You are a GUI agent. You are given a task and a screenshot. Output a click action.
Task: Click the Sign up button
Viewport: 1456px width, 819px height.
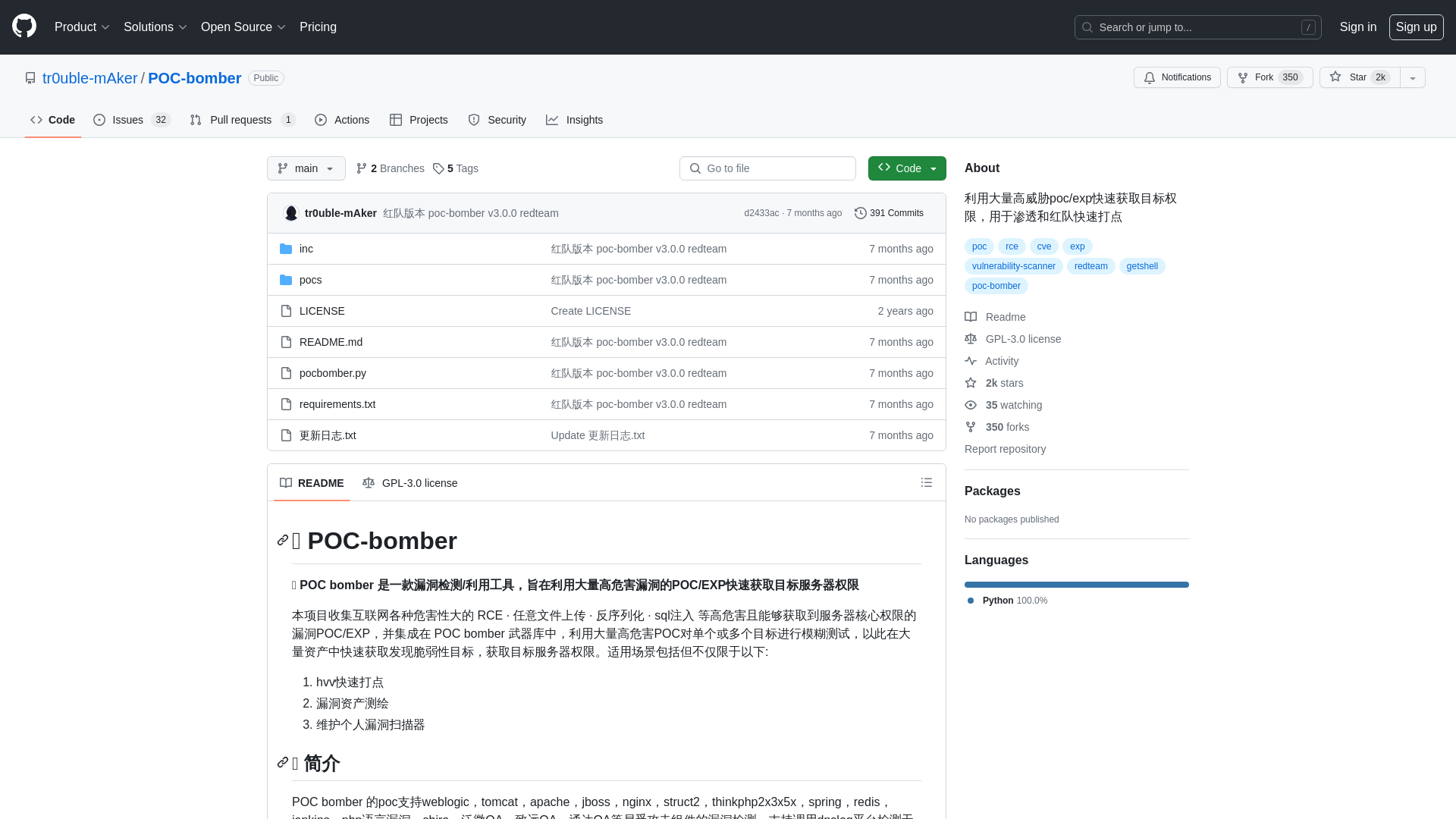click(1417, 27)
